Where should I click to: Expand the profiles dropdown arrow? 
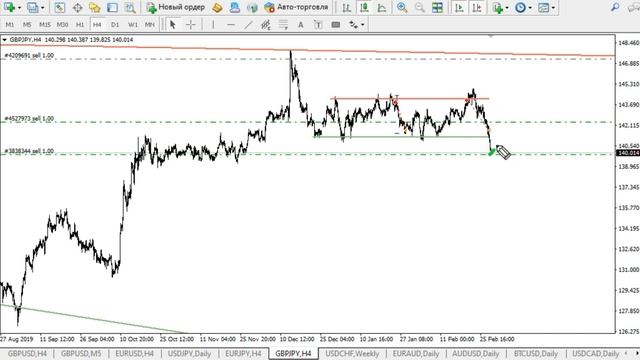pos(42,8)
